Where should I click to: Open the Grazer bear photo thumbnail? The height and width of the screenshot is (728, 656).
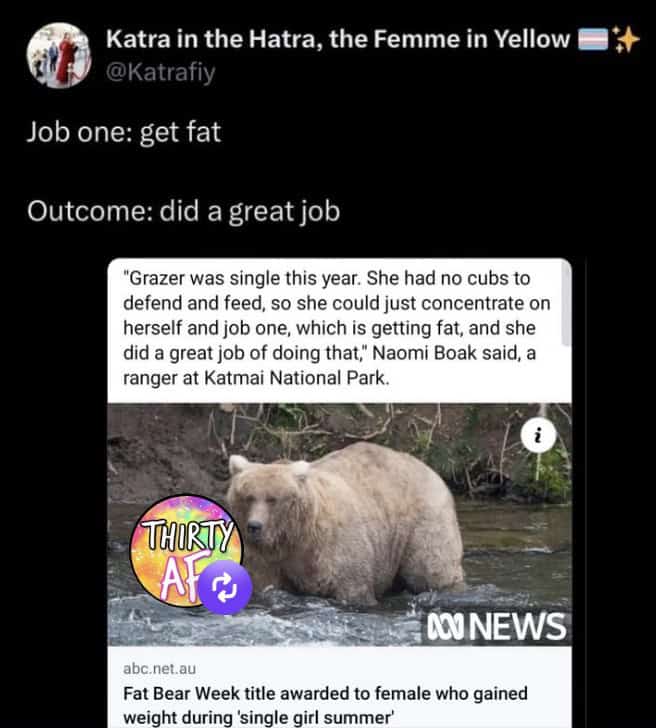coord(339,524)
